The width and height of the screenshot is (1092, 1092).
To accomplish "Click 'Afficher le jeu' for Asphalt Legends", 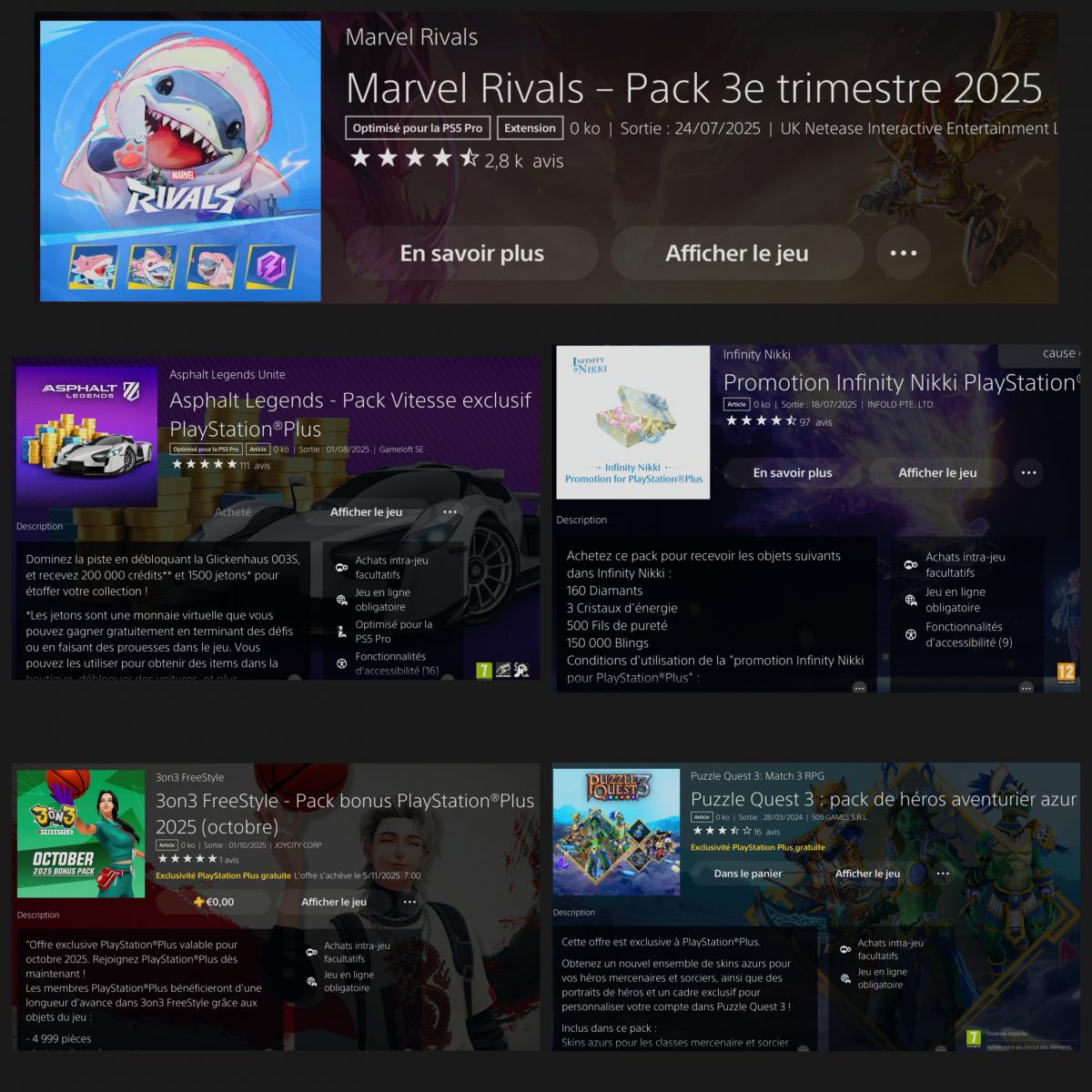I will click(366, 511).
